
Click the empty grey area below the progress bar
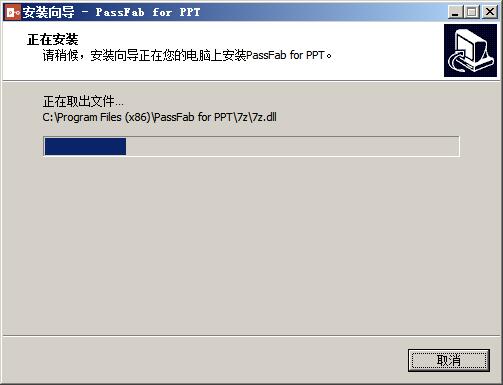coord(251,245)
